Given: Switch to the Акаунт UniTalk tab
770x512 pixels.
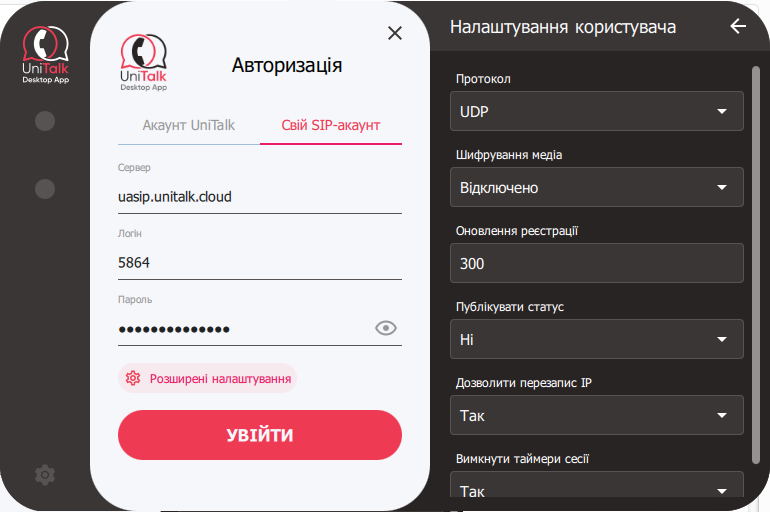Looking at the screenshot, I should click(x=189, y=126).
